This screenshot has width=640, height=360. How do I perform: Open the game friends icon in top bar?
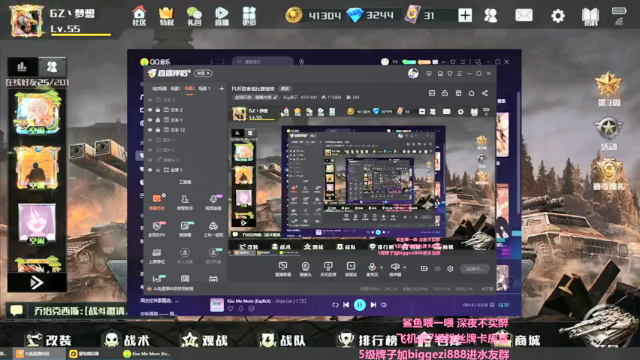(x=491, y=16)
